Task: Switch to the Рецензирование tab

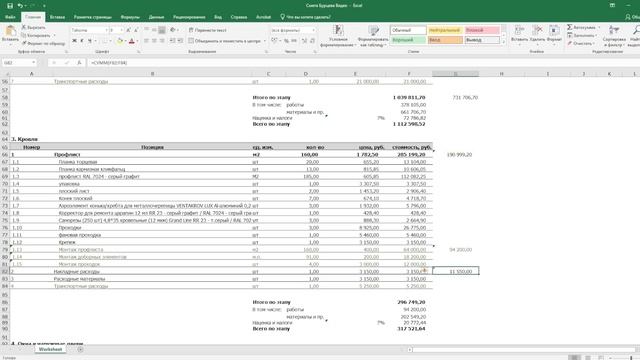Action: point(189,17)
